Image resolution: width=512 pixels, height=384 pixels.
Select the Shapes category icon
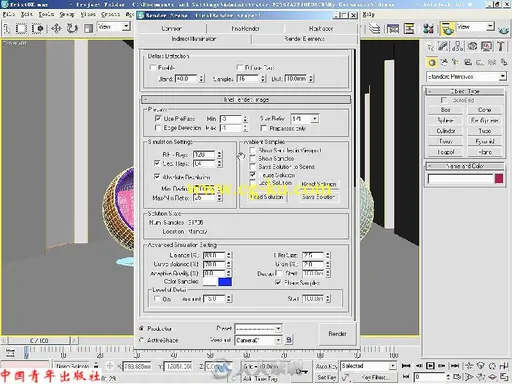444,62
